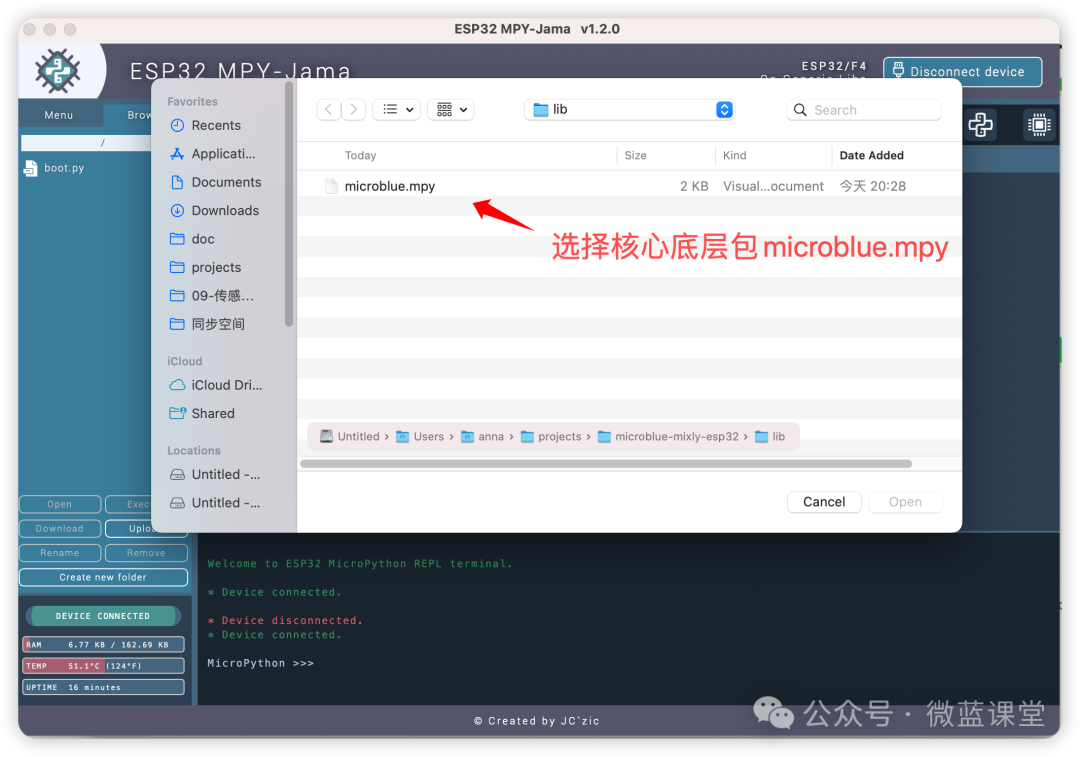Switch to the Menu tab

point(59,115)
